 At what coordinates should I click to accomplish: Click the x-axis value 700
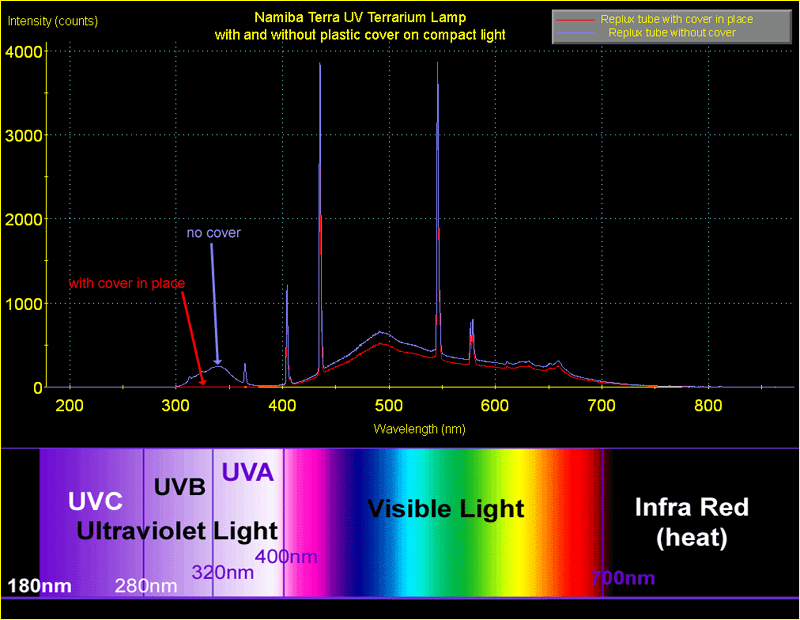click(602, 406)
